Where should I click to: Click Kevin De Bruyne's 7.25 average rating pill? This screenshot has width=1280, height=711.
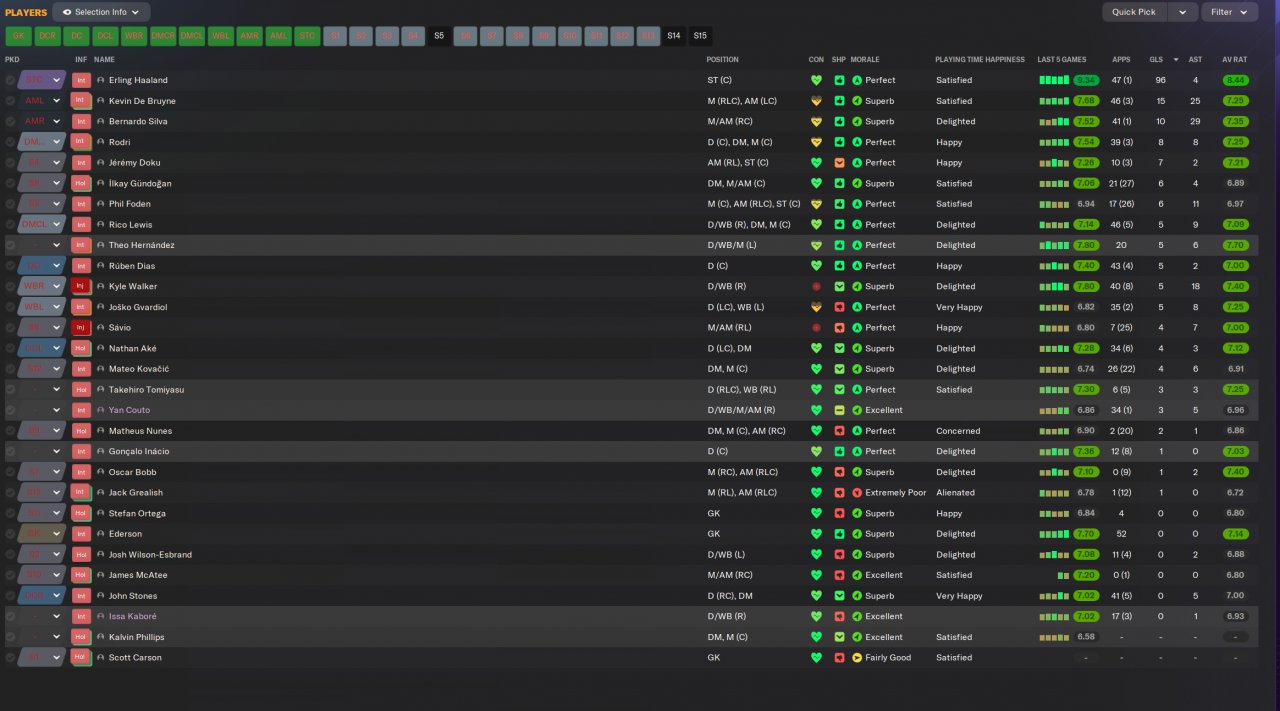(x=1235, y=101)
